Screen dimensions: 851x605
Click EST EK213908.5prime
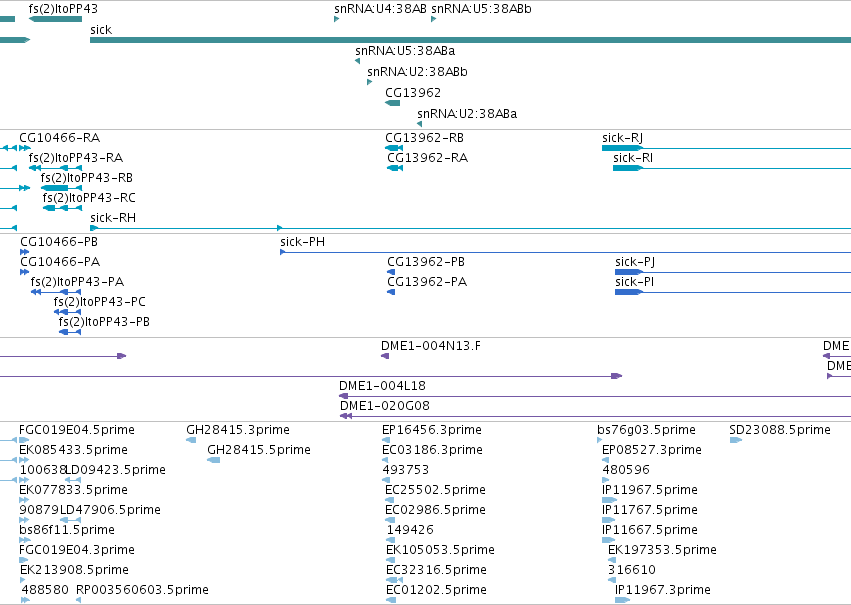(x=74, y=570)
